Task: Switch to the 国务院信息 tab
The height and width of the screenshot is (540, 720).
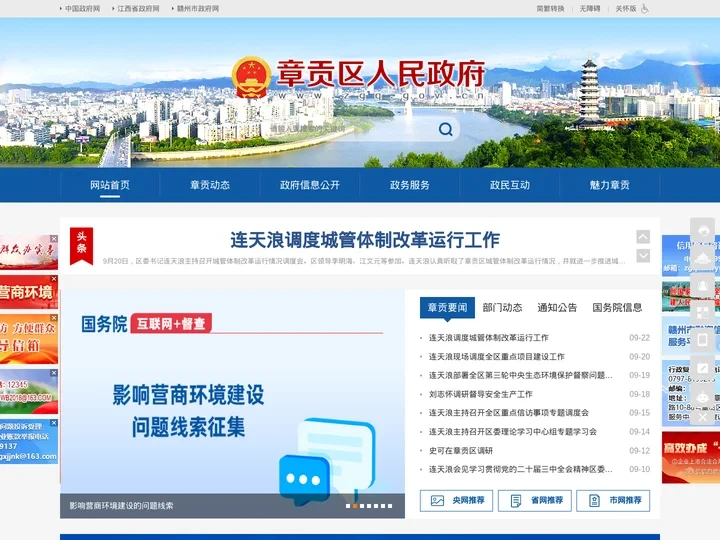Action: [617, 308]
